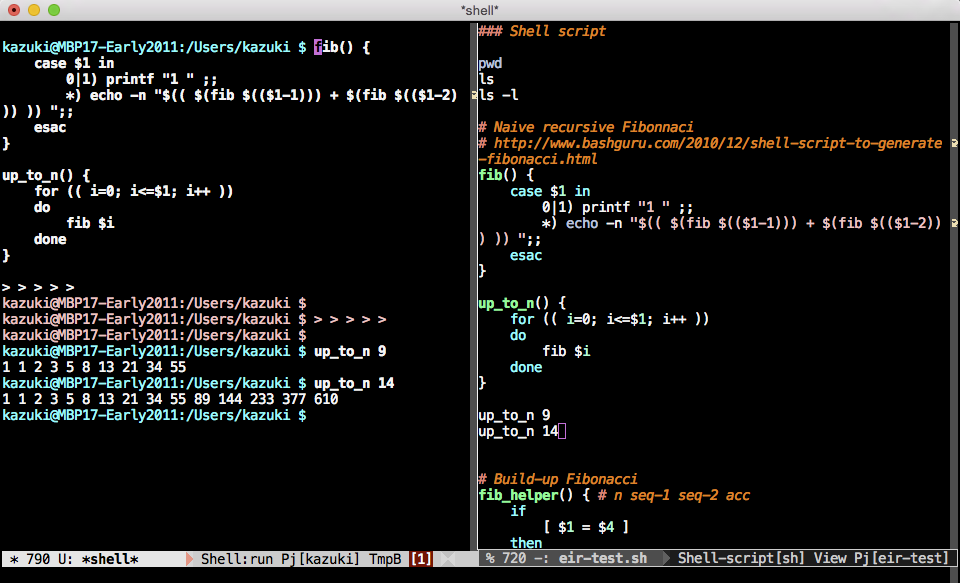Click the highlighted cursor on 'fib() {' in shell pane
960x583 pixels.
tap(318, 47)
